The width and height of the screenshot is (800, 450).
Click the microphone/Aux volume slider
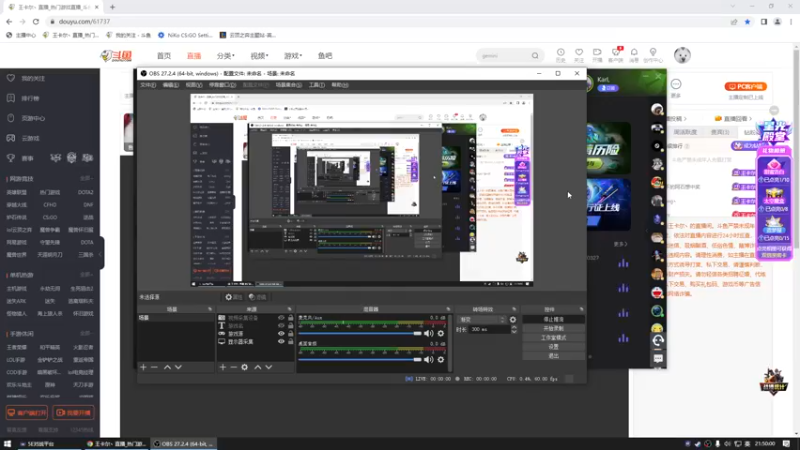(x=360, y=334)
